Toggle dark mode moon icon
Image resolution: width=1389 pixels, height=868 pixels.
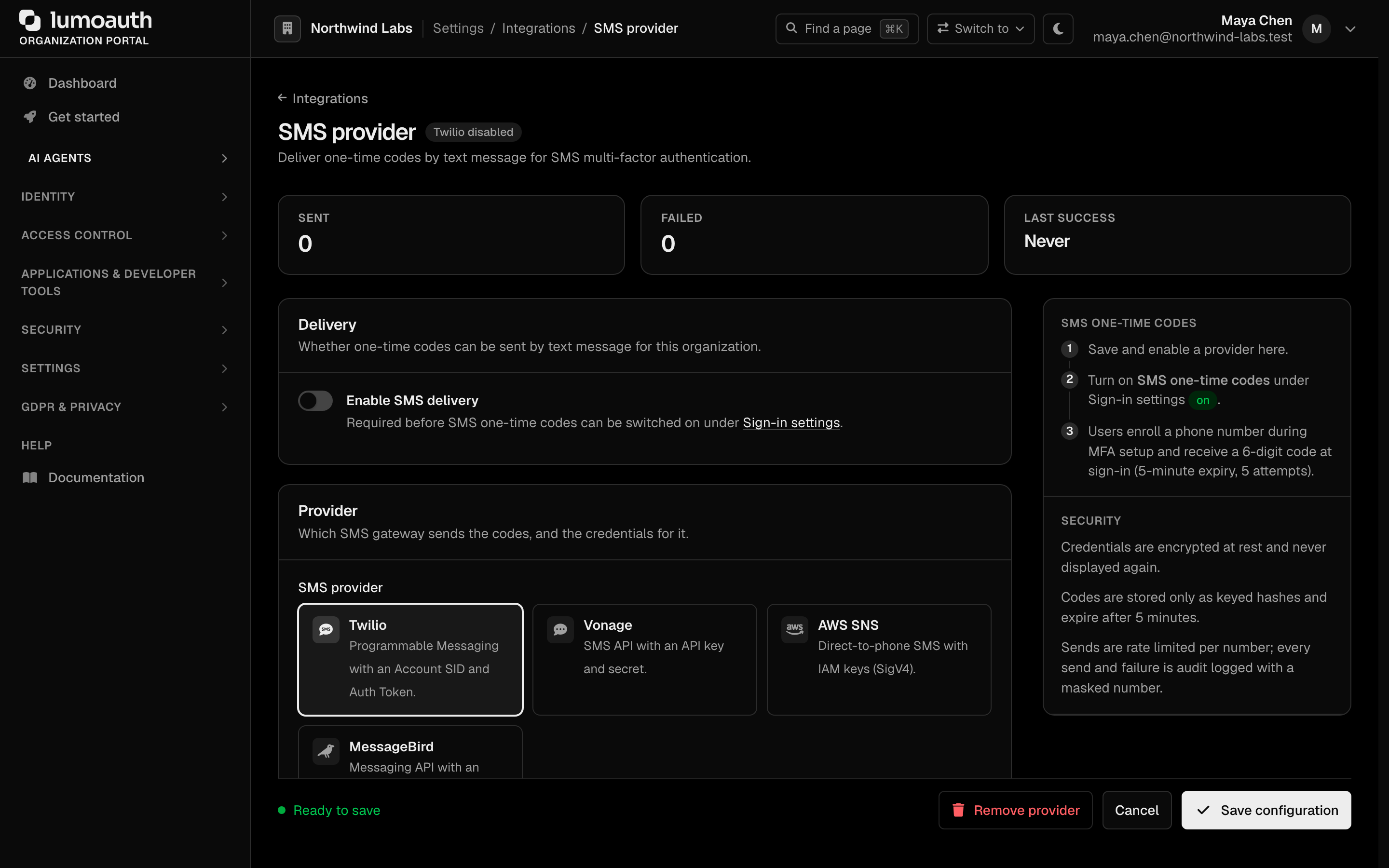pyautogui.click(x=1058, y=28)
